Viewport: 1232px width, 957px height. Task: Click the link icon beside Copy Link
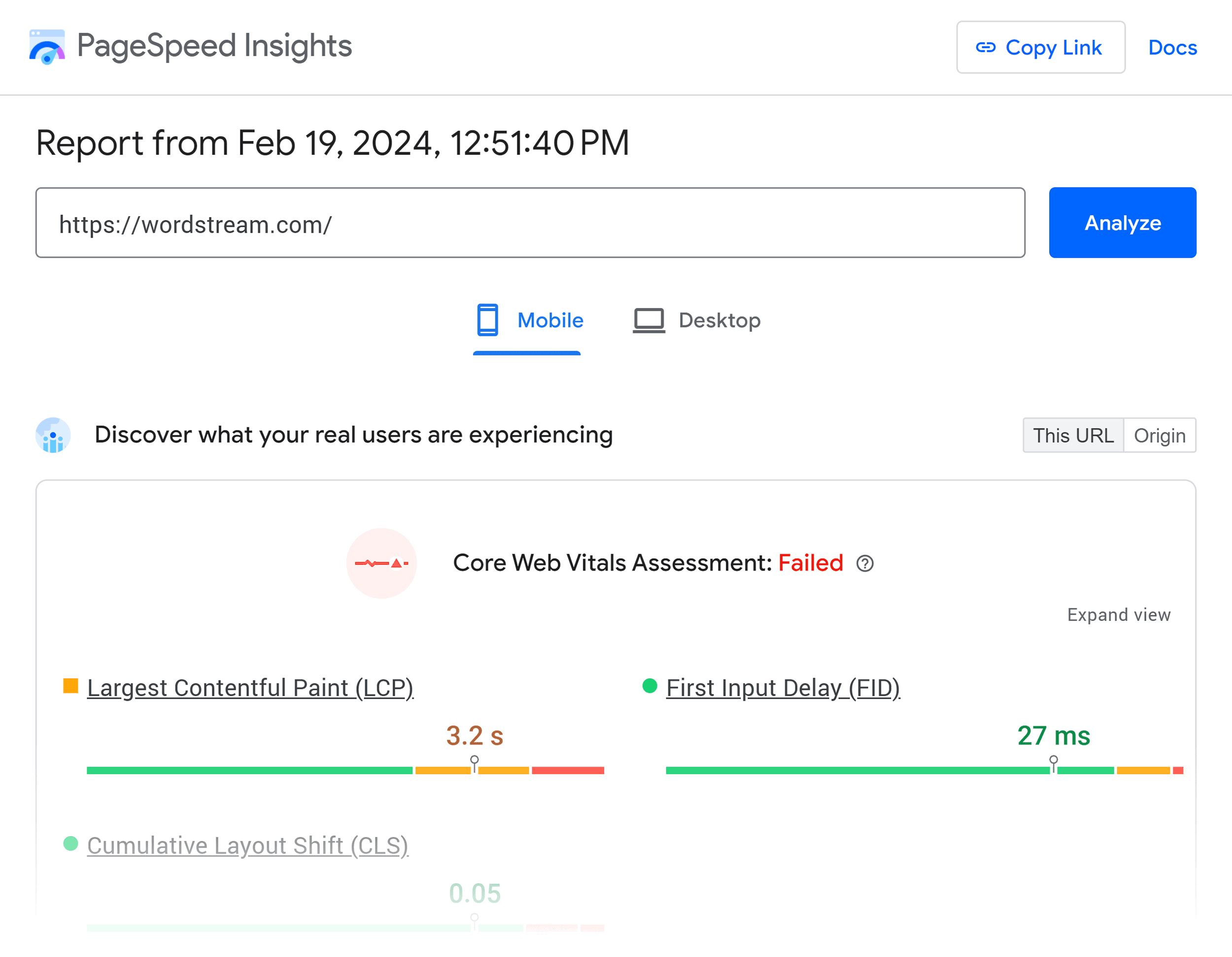click(x=985, y=47)
